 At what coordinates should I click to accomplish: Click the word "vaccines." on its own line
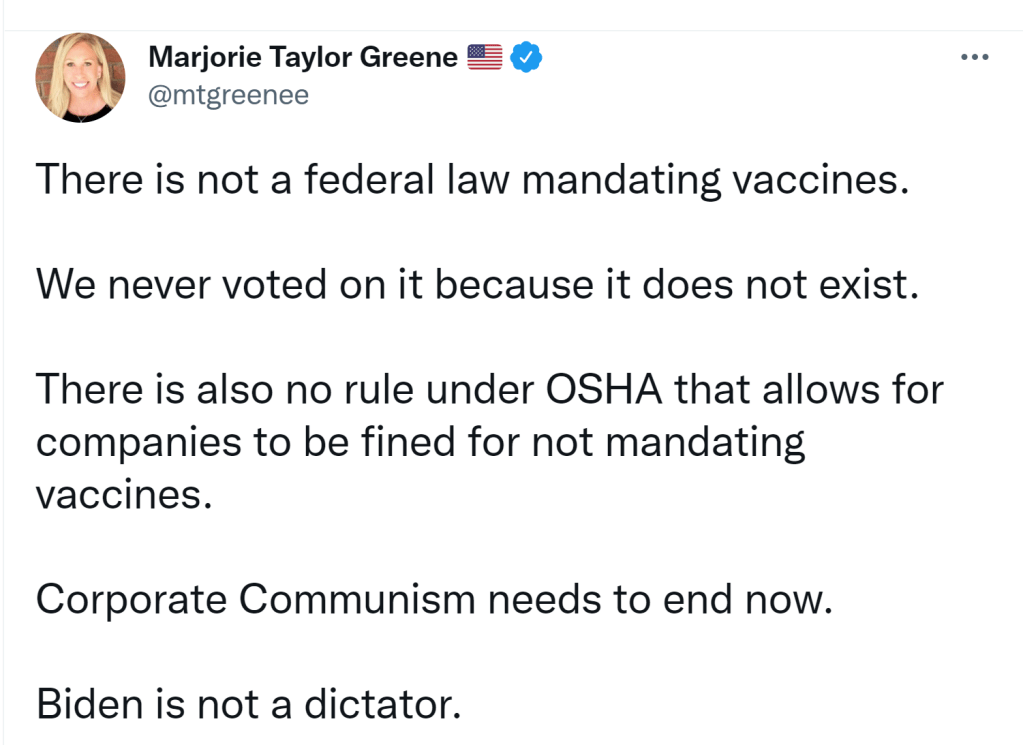click(125, 494)
